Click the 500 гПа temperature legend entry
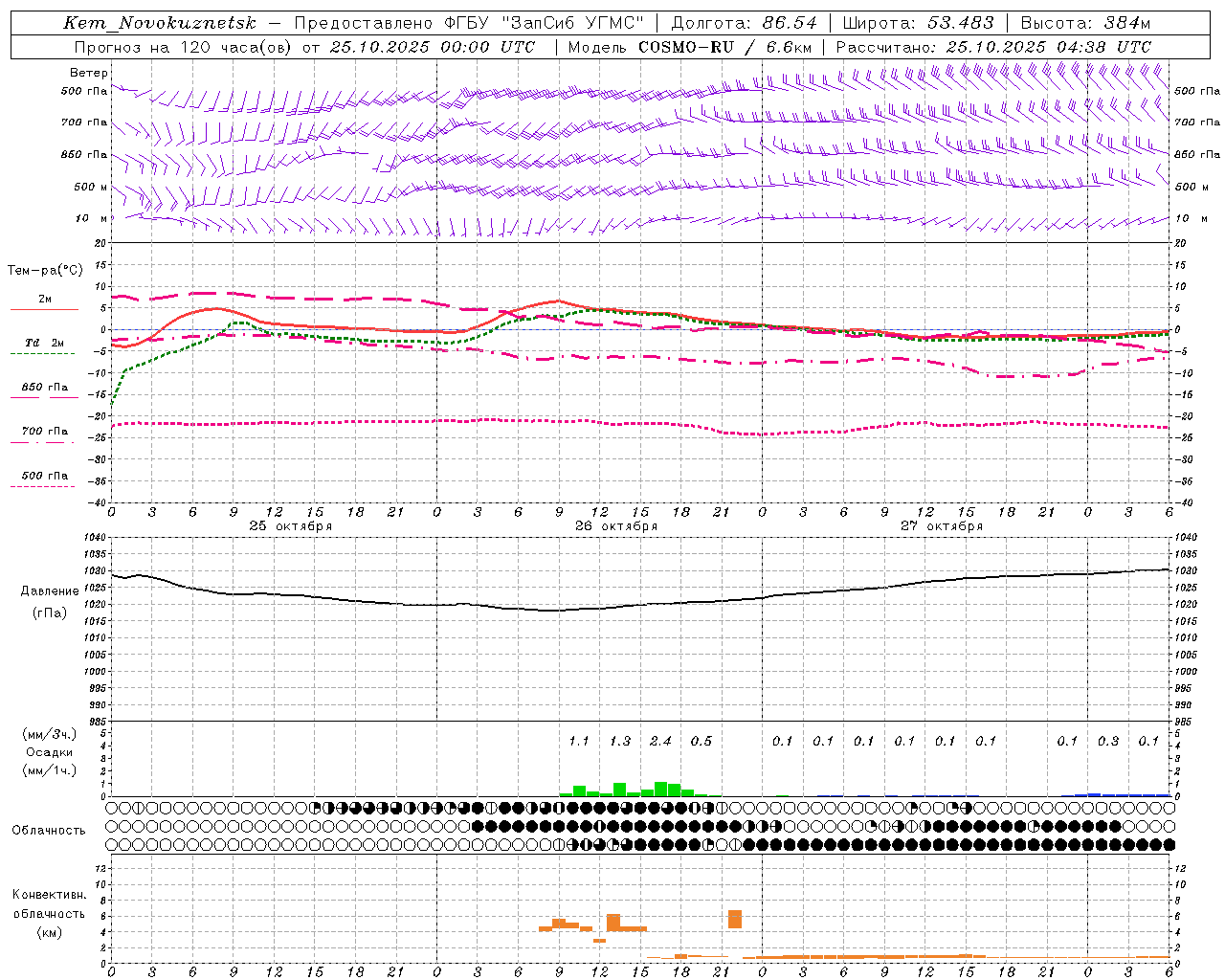Screen dimensions: 1225x980 tap(44, 477)
